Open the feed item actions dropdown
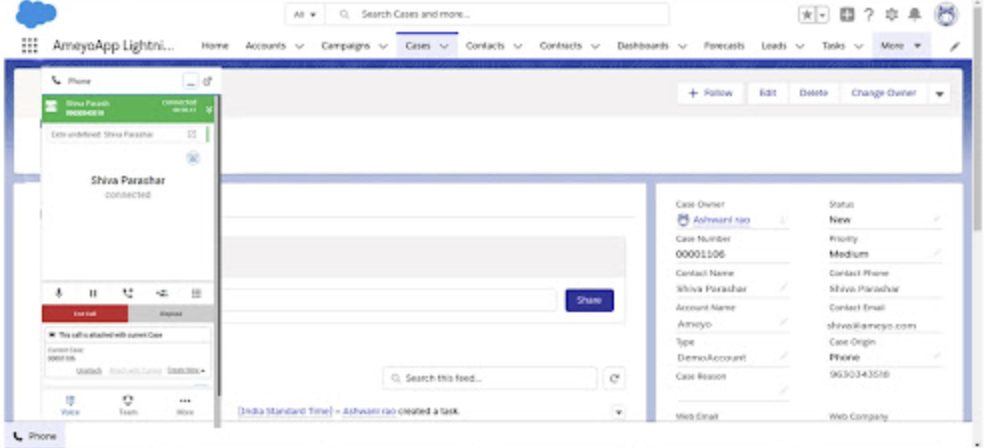984x448 pixels. click(618, 412)
